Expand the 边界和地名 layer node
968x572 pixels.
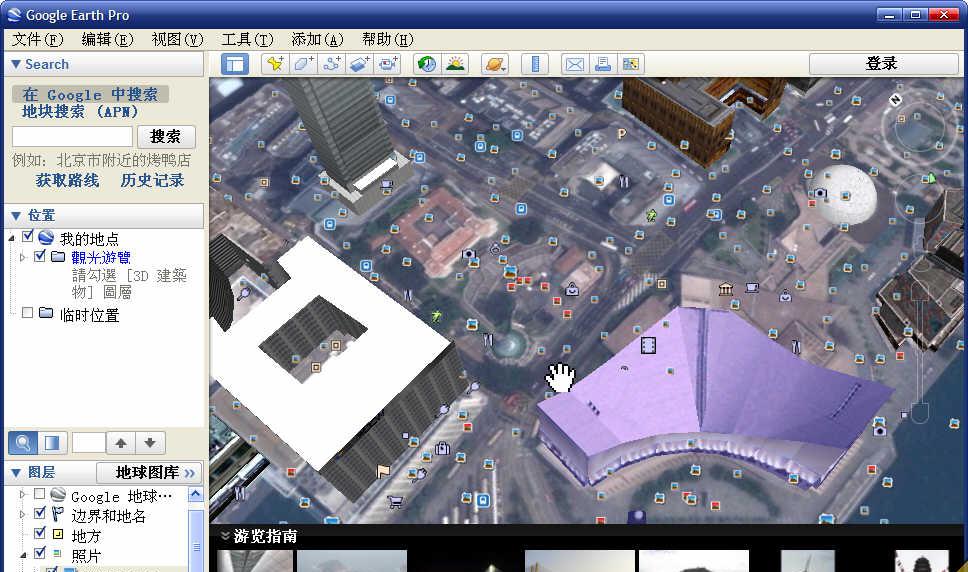coord(23,514)
